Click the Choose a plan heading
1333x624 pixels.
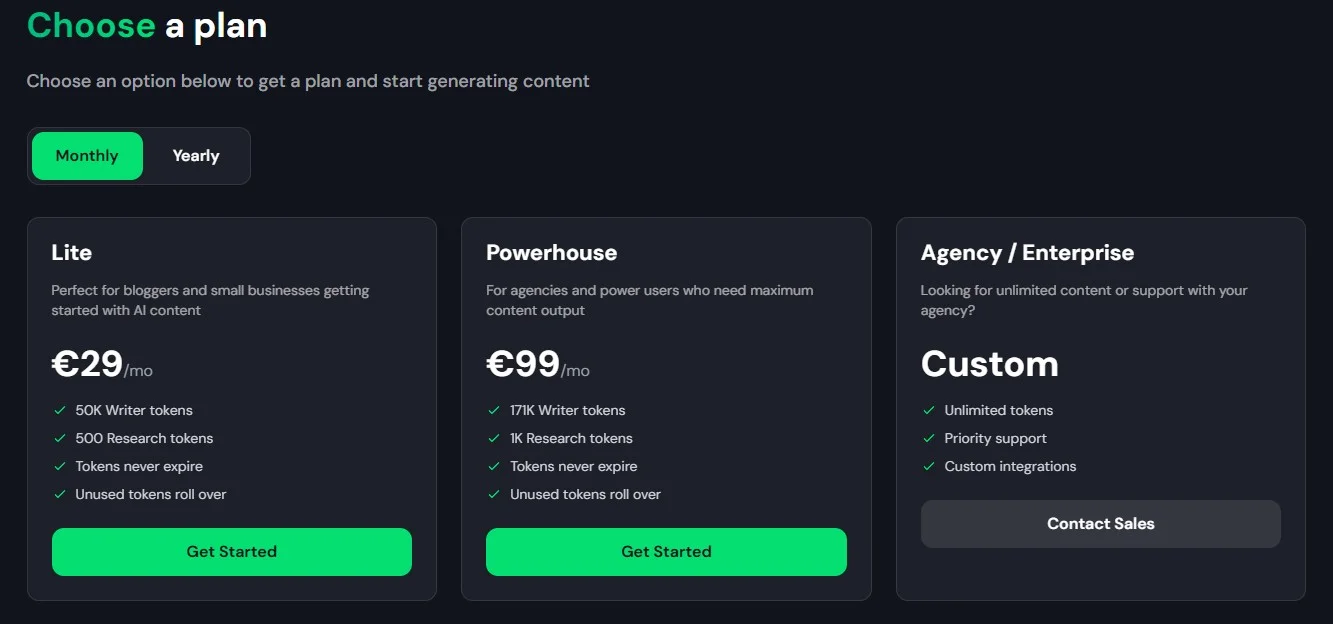pyautogui.click(x=147, y=26)
